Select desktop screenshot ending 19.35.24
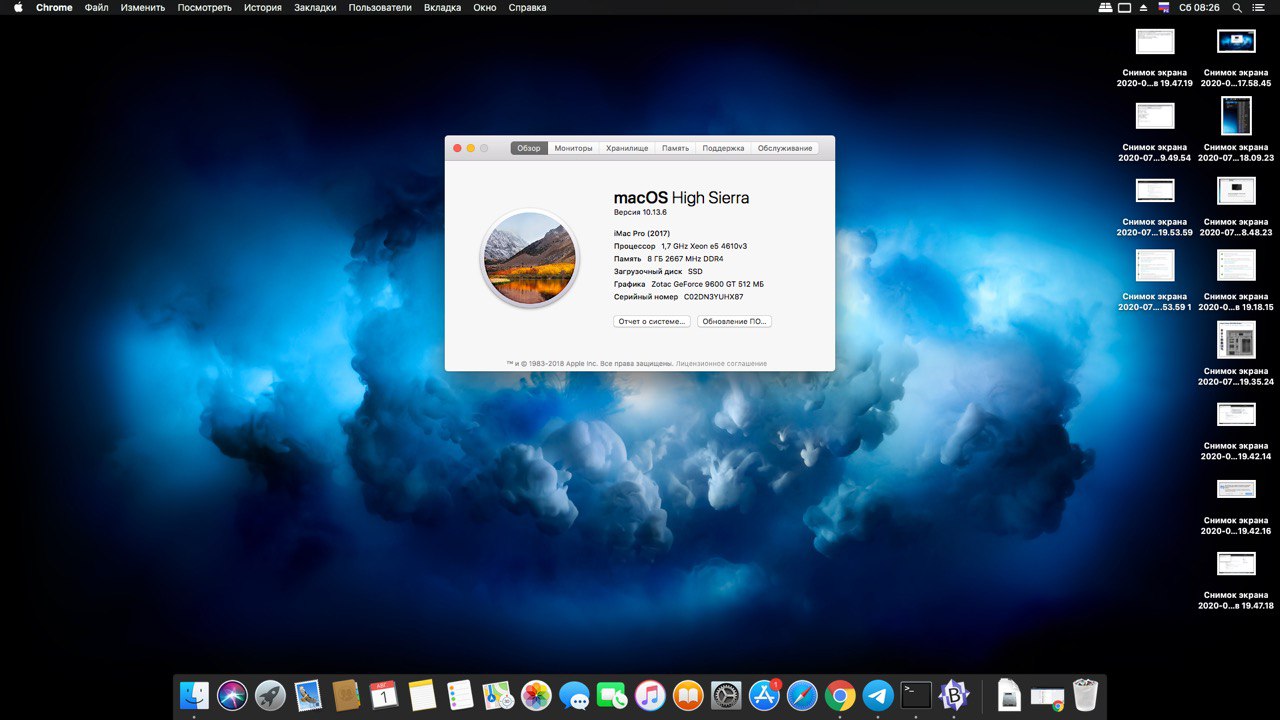1280x720 pixels. (x=1237, y=354)
